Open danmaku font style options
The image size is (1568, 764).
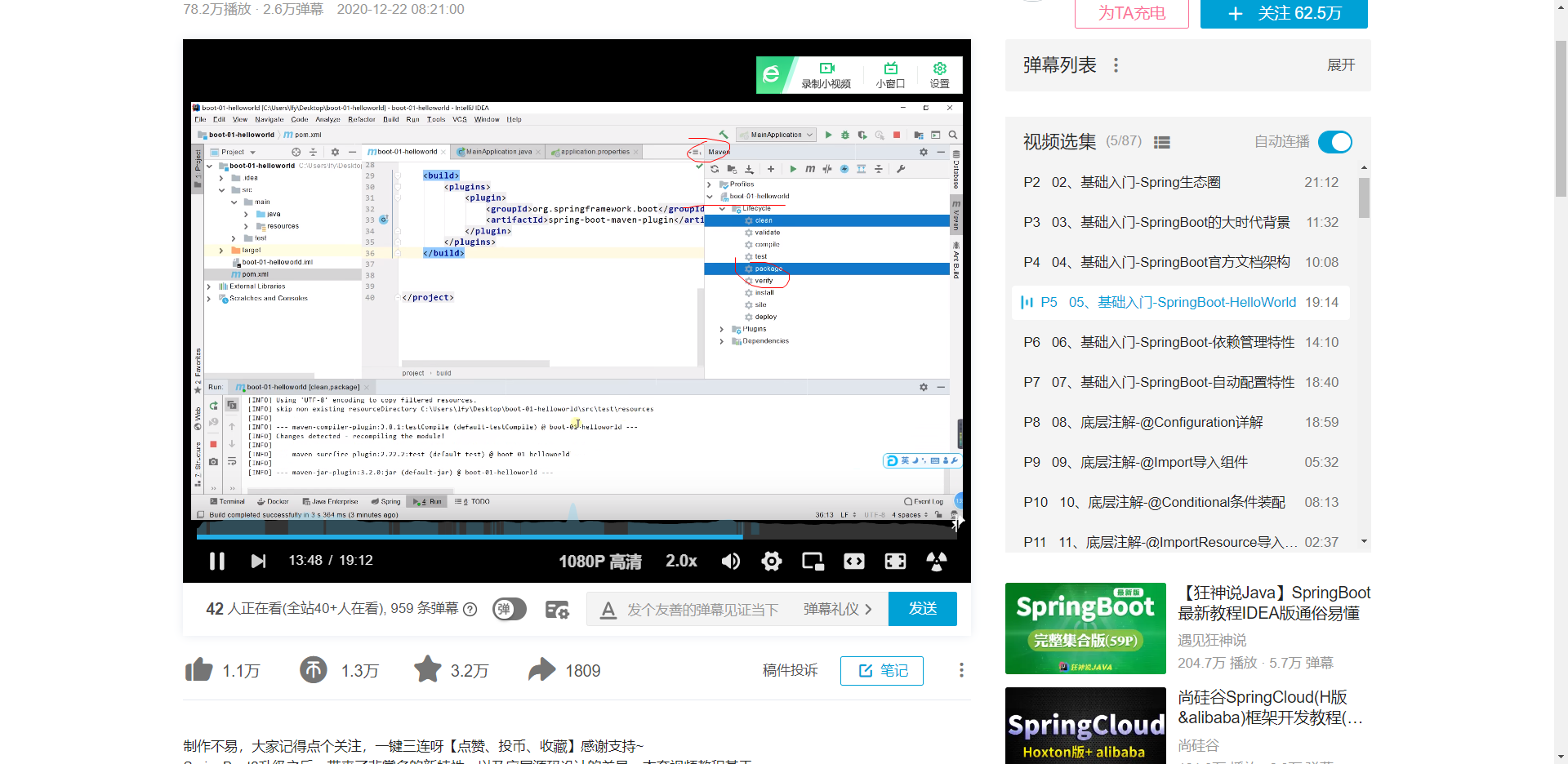(608, 610)
